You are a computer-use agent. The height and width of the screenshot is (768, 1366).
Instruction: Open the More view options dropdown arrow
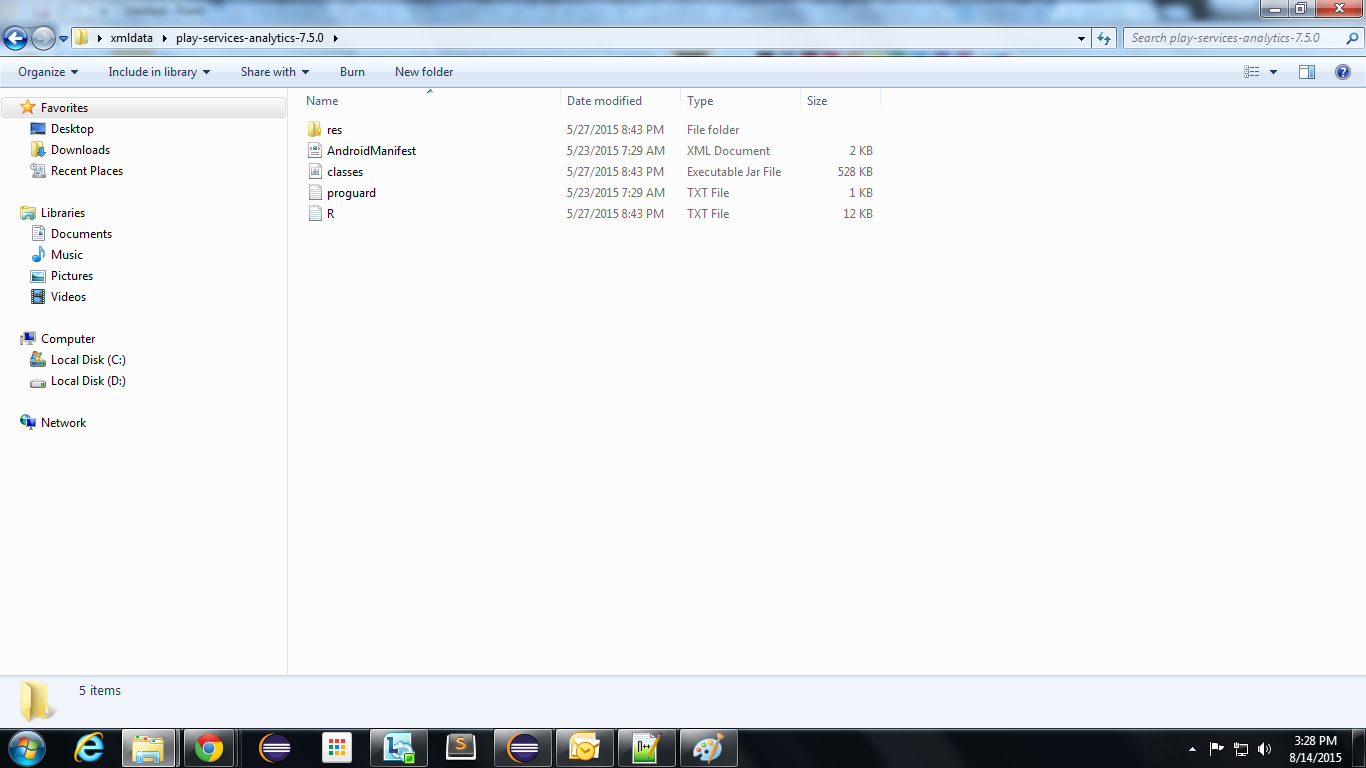(x=1273, y=72)
